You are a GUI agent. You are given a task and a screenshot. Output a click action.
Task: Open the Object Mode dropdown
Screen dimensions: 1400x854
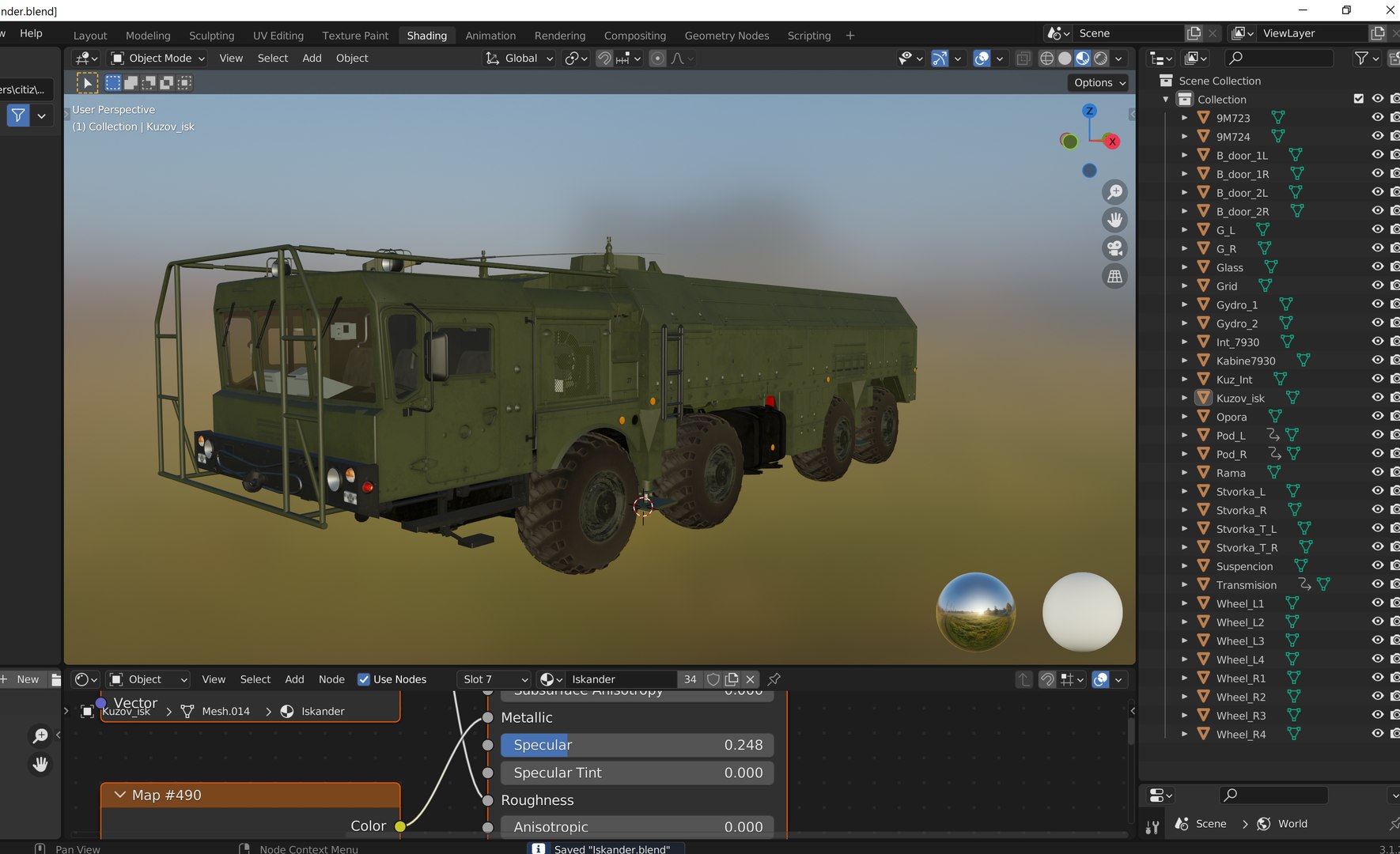(157, 59)
